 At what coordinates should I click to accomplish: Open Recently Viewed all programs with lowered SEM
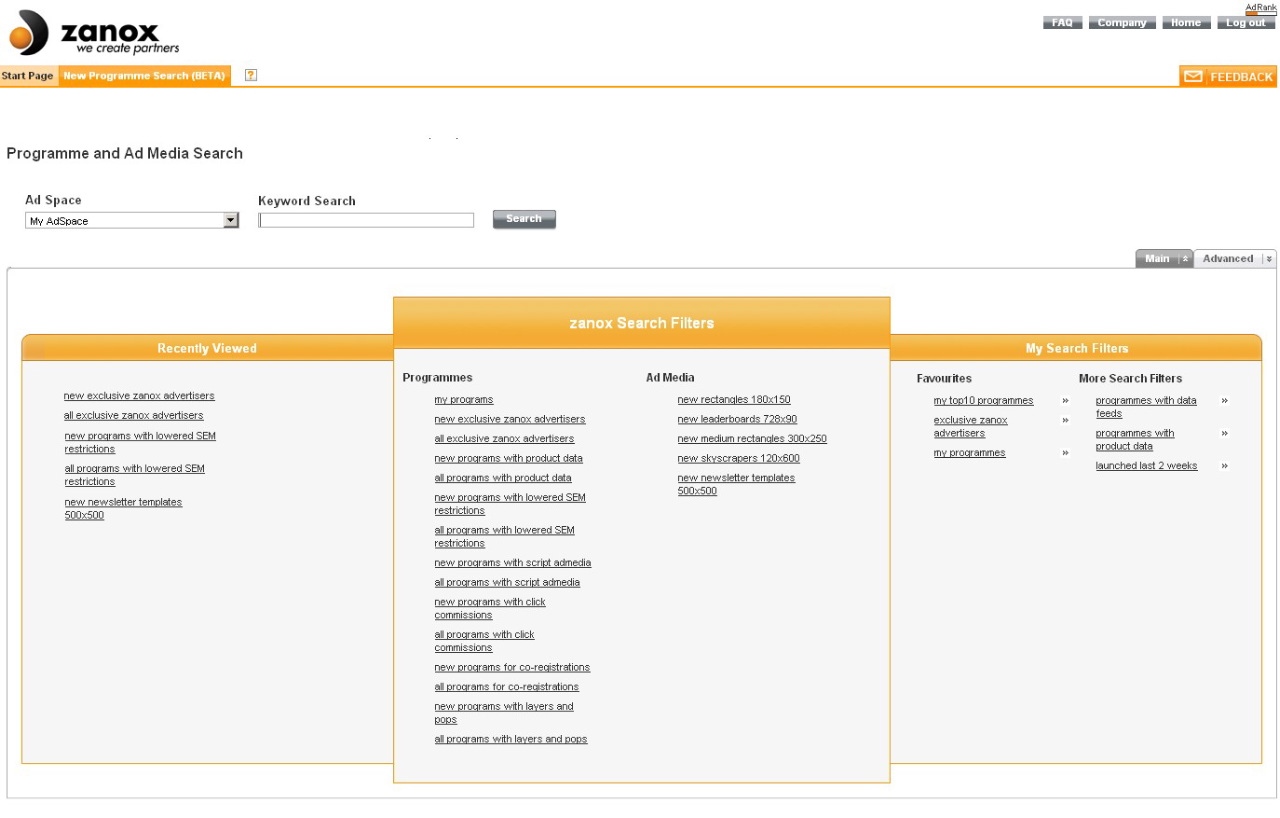point(134,475)
